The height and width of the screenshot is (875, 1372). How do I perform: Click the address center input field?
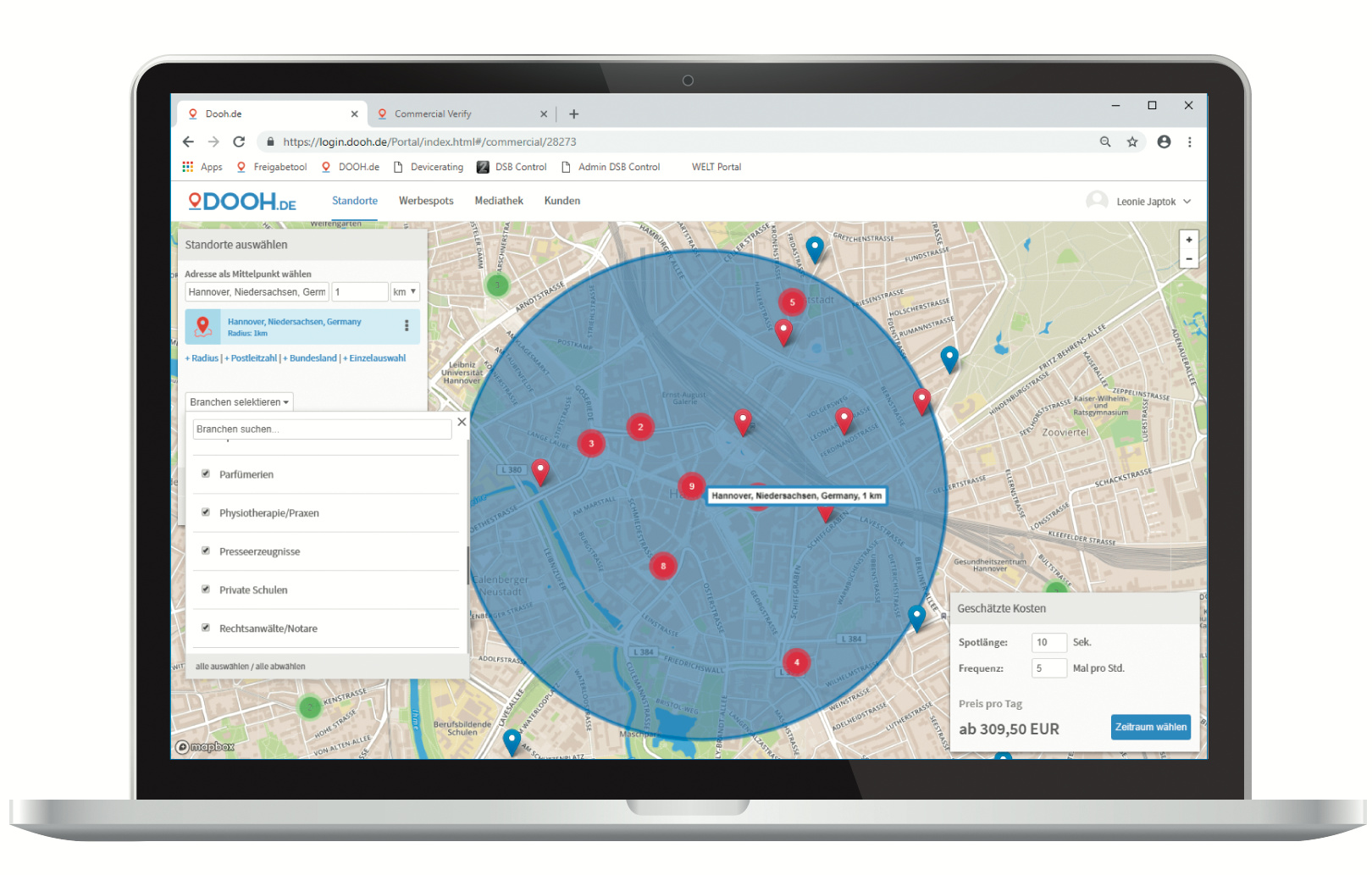(257, 291)
